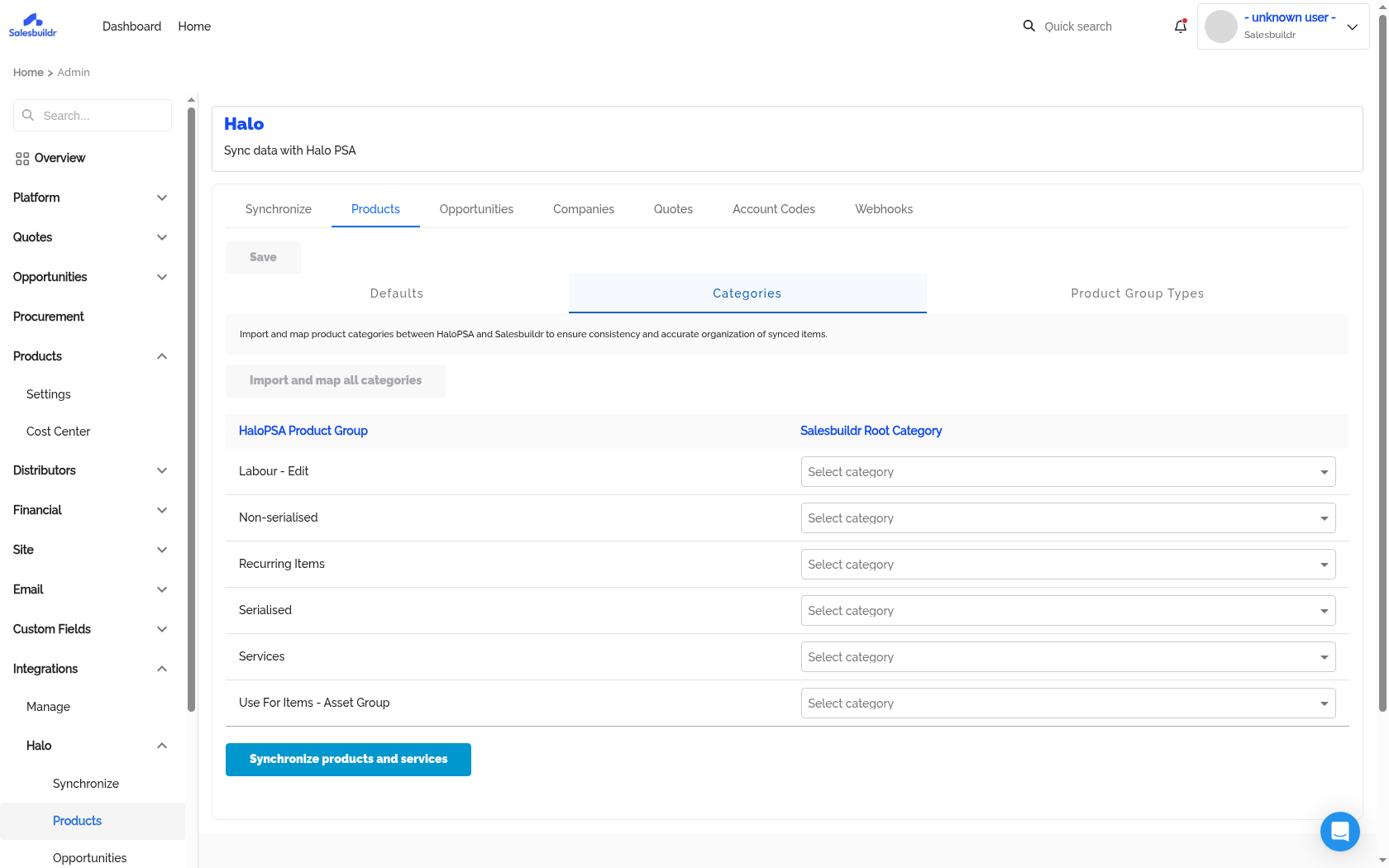1389x868 pixels.
Task: Open category dropdown for Use For Items - Asset Group
Action: click(1068, 703)
